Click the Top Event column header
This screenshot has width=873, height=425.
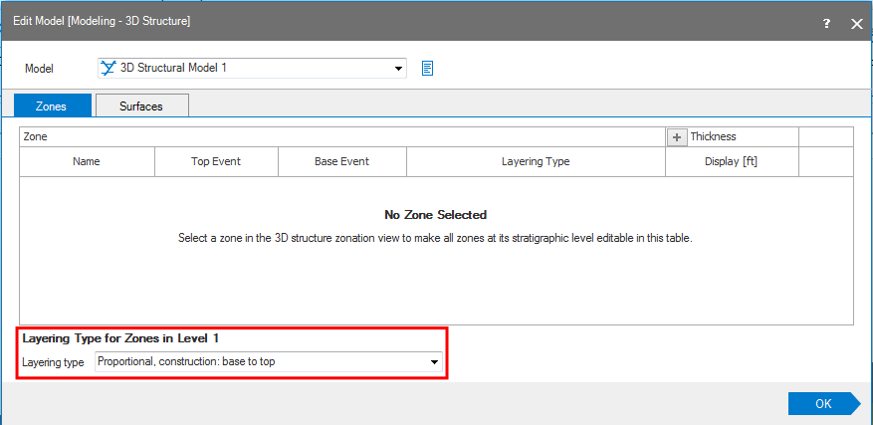coord(216,161)
